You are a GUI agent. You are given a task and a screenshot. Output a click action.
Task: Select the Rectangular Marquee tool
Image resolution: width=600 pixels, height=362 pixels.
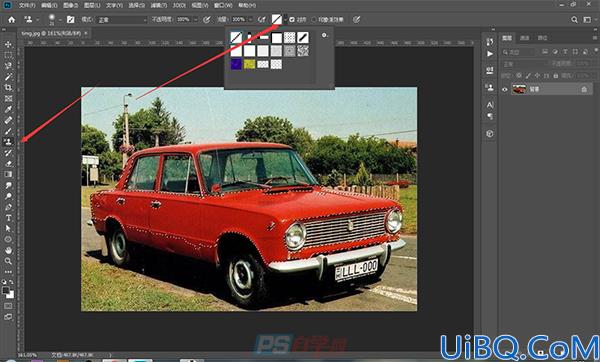[8, 55]
